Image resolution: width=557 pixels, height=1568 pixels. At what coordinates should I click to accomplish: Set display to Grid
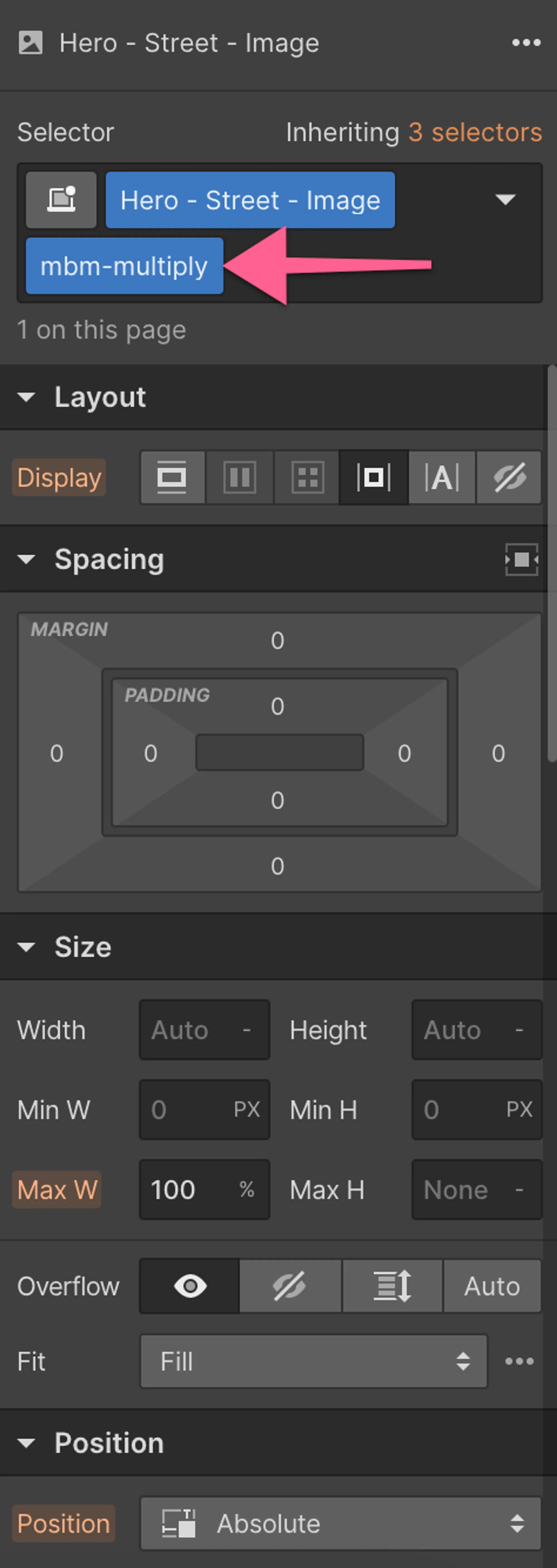(x=307, y=477)
